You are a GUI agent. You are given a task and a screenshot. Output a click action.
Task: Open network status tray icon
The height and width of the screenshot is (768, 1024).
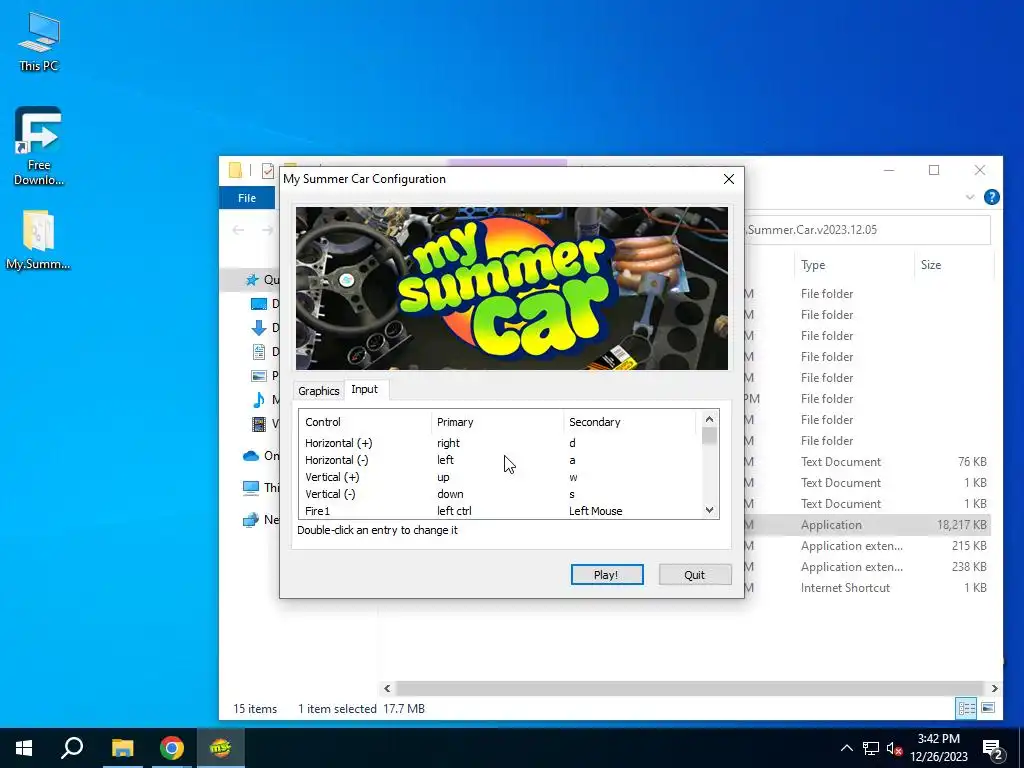(x=871, y=748)
